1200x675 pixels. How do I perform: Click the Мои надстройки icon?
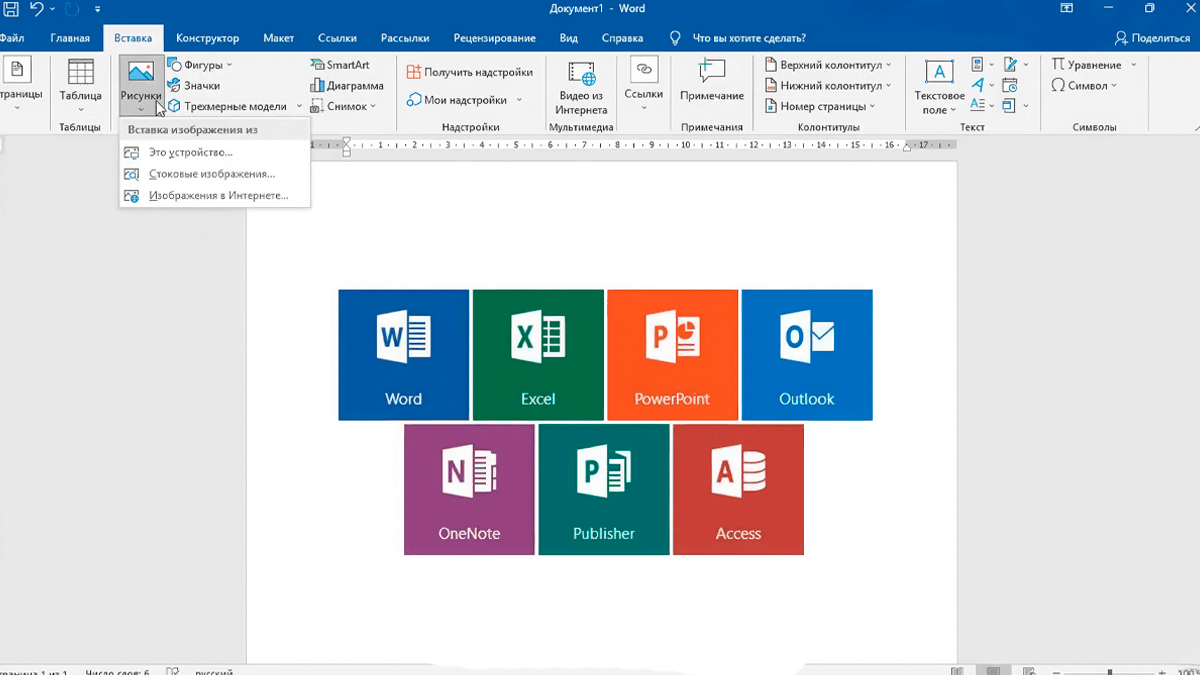[415, 100]
